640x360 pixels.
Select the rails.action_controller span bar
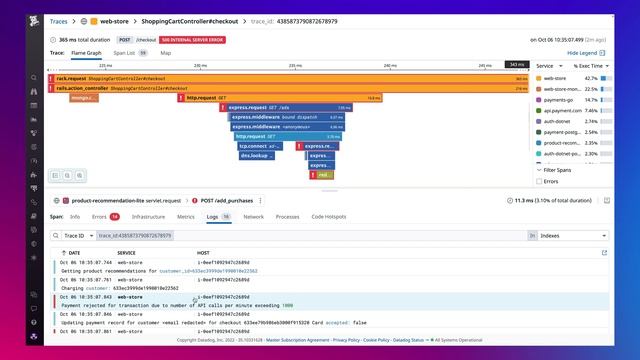point(288,88)
